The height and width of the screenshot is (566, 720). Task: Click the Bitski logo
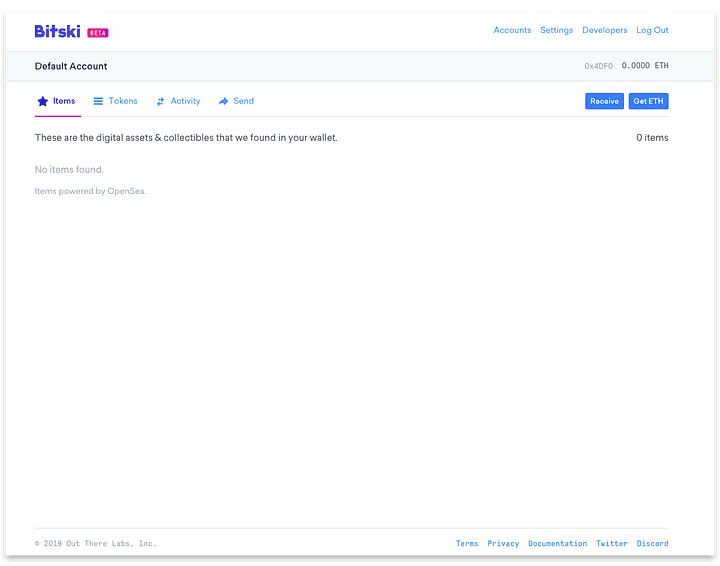tap(57, 31)
